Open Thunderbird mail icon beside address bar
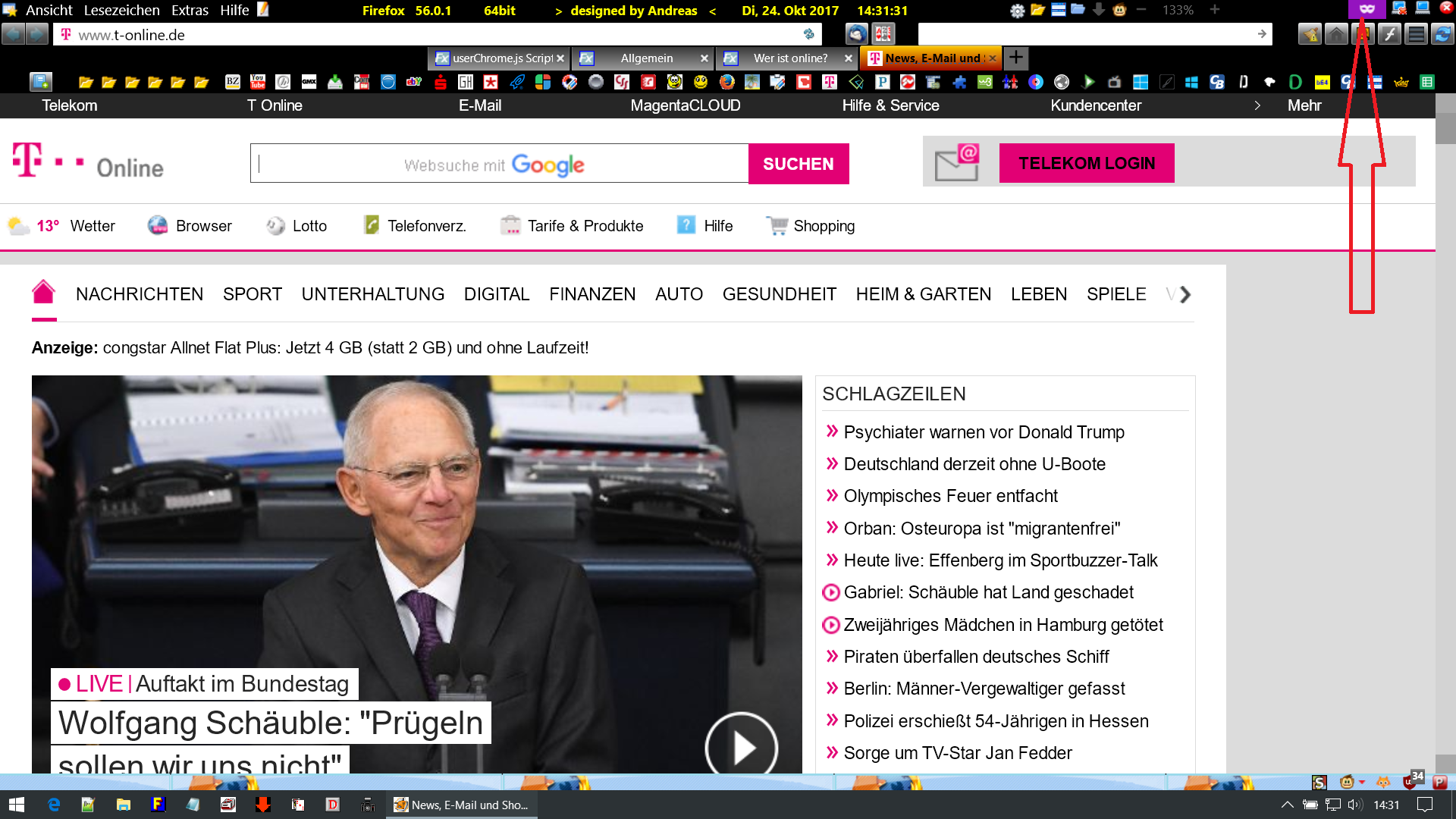1456x819 pixels. (x=857, y=34)
